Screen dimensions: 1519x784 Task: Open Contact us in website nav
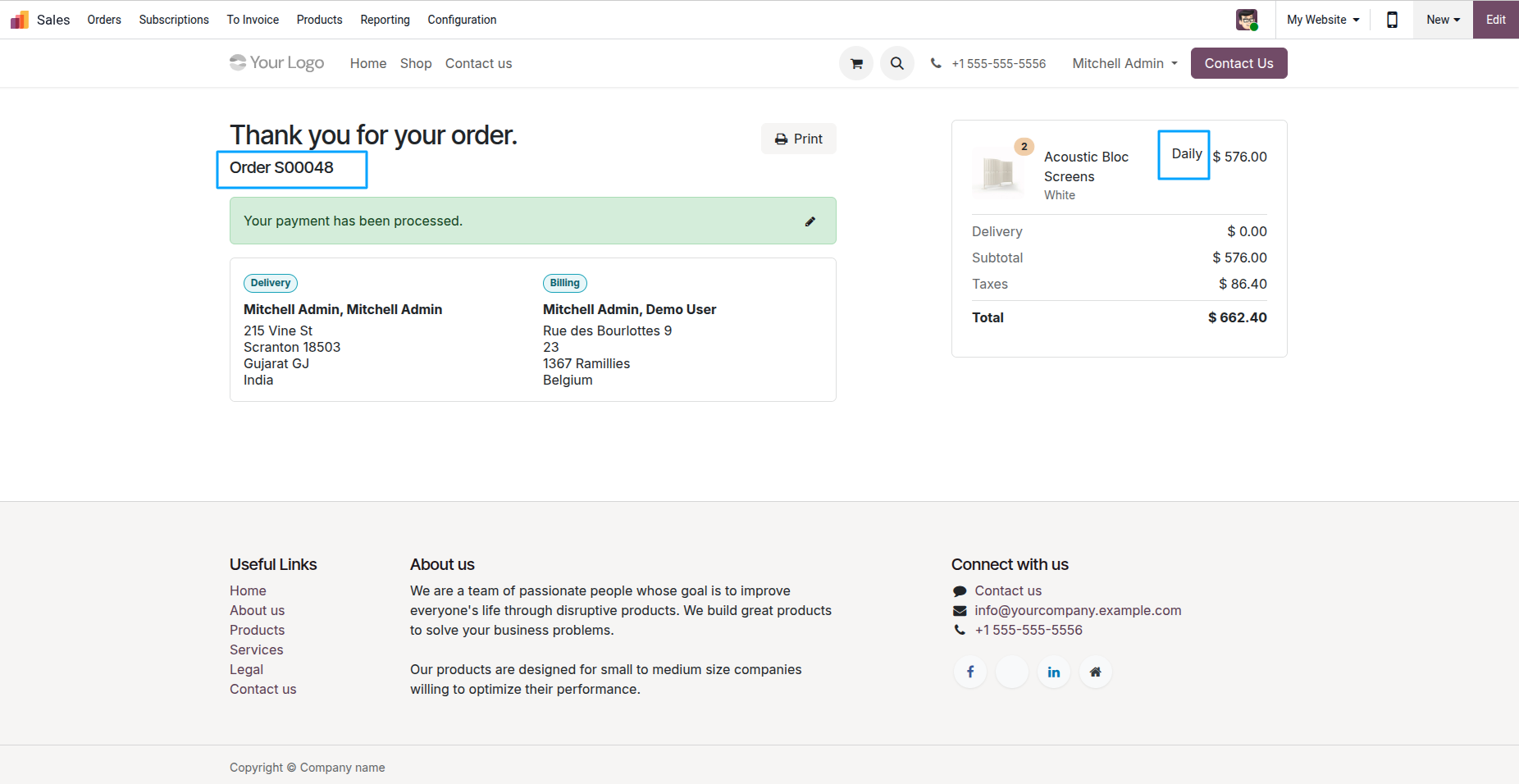pos(478,63)
